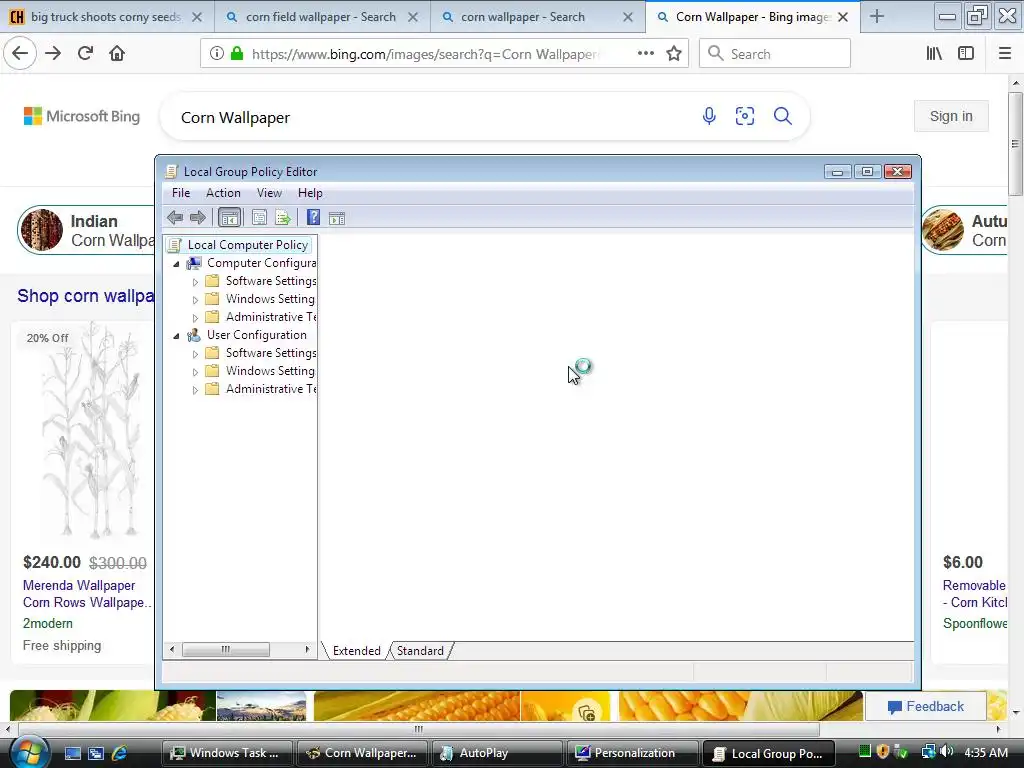Open a new Firefox tab with plus
The height and width of the screenshot is (768, 1024).
[x=877, y=17]
